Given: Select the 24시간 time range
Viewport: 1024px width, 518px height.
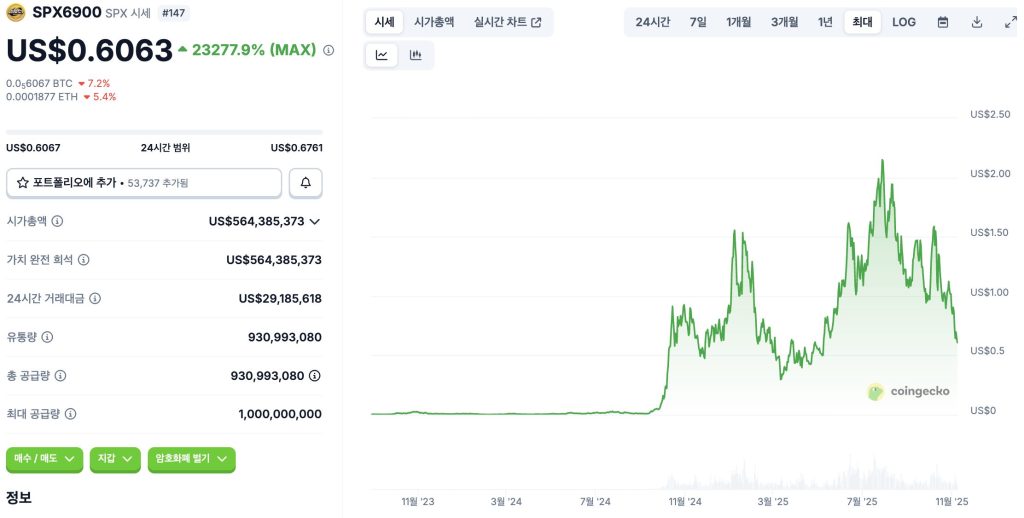Looking at the screenshot, I should pos(652,22).
